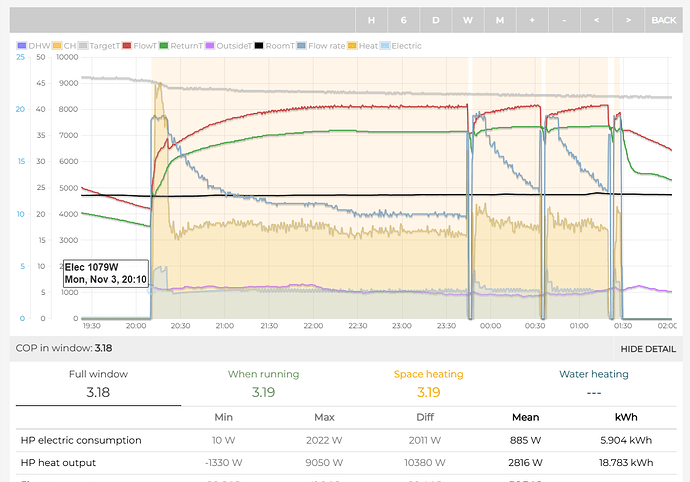Zoom in with the plus button

(x=531, y=19)
